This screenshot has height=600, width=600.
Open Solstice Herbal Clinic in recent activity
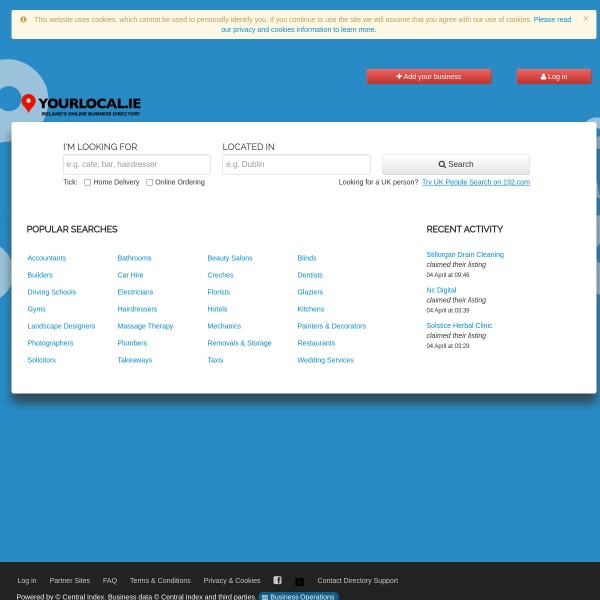click(459, 325)
